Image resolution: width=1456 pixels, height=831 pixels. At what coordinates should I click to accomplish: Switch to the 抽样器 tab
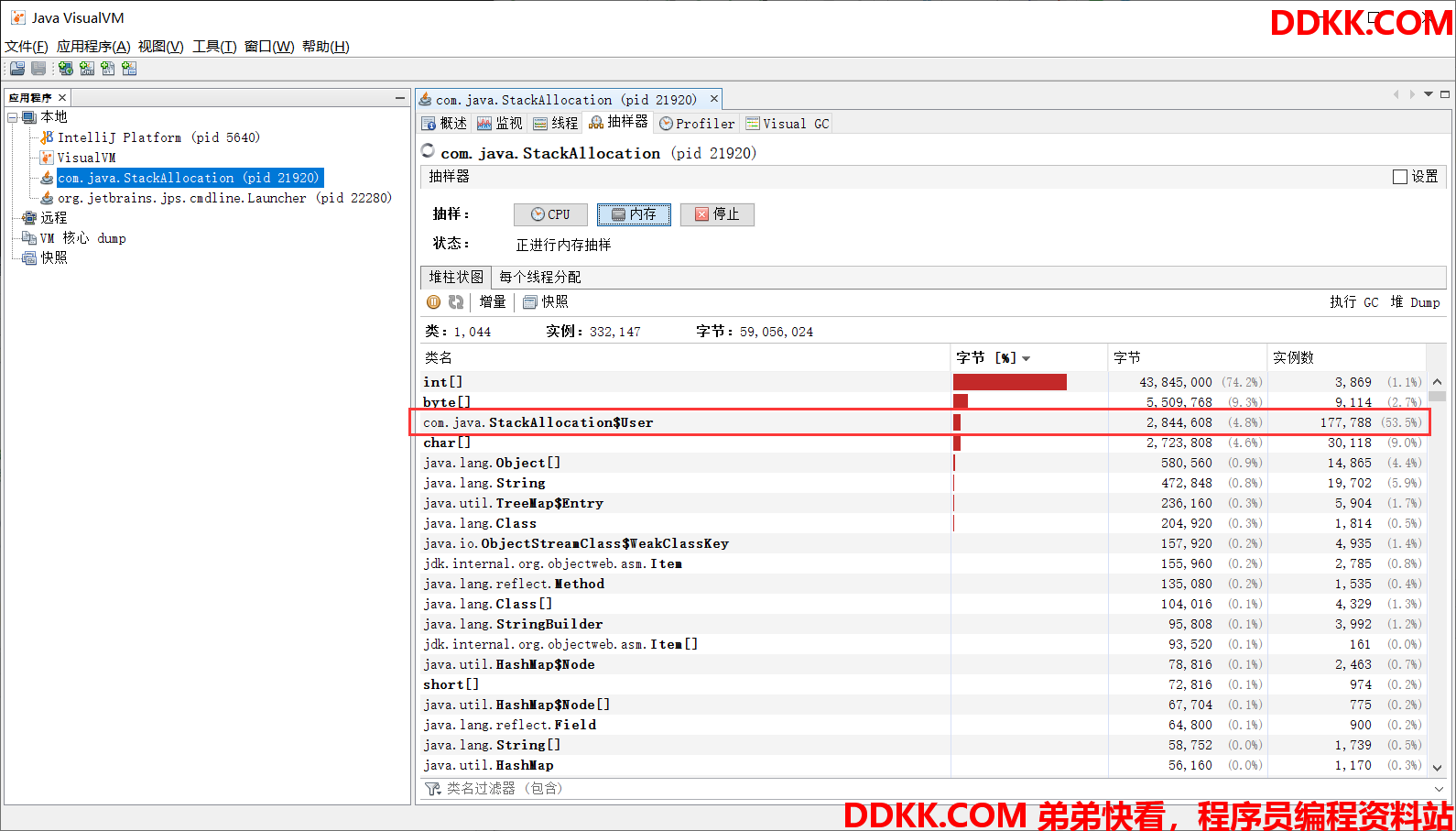[x=618, y=123]
